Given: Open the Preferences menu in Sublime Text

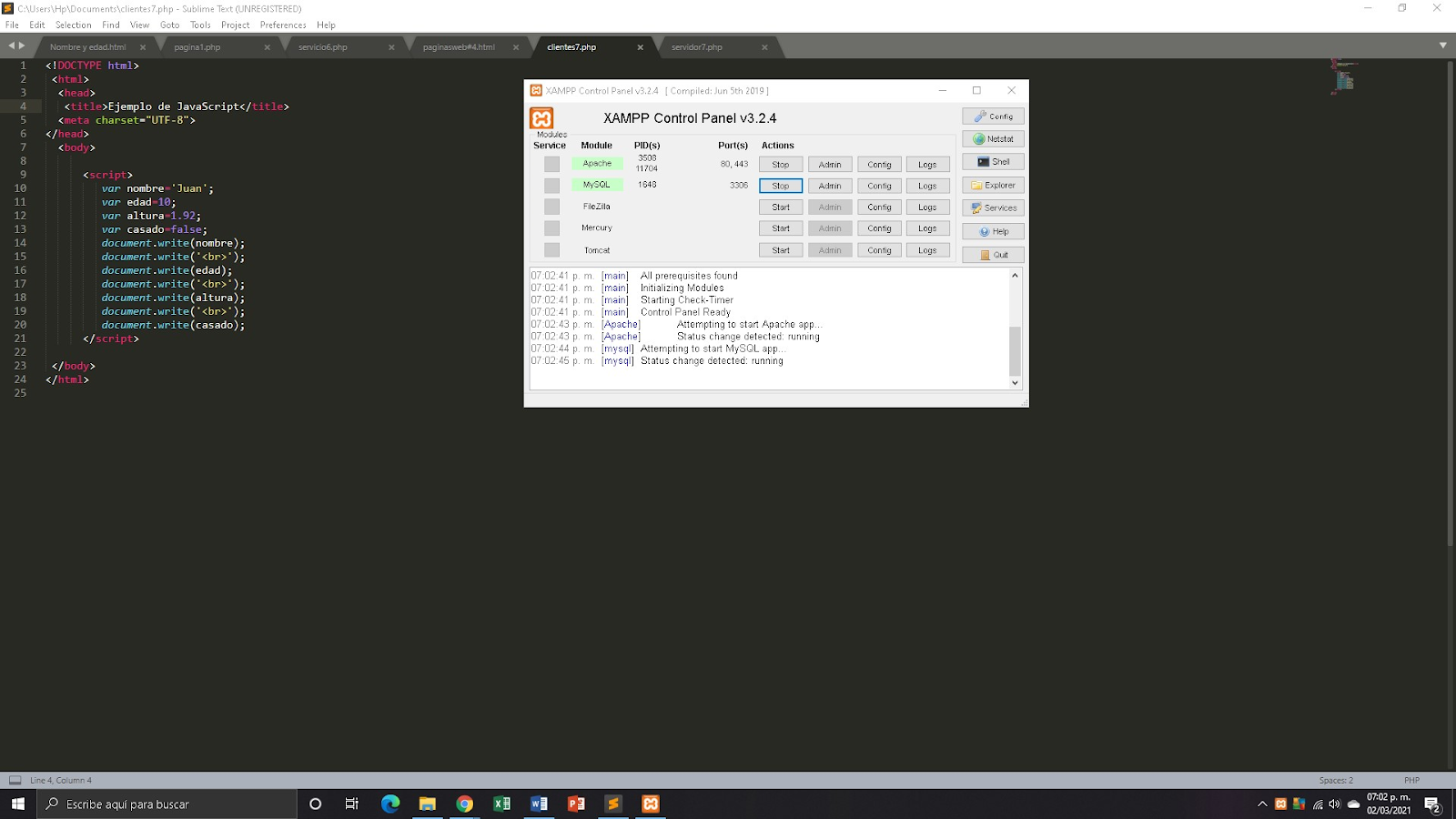Looking at the screenshot, I should (283, 25).
